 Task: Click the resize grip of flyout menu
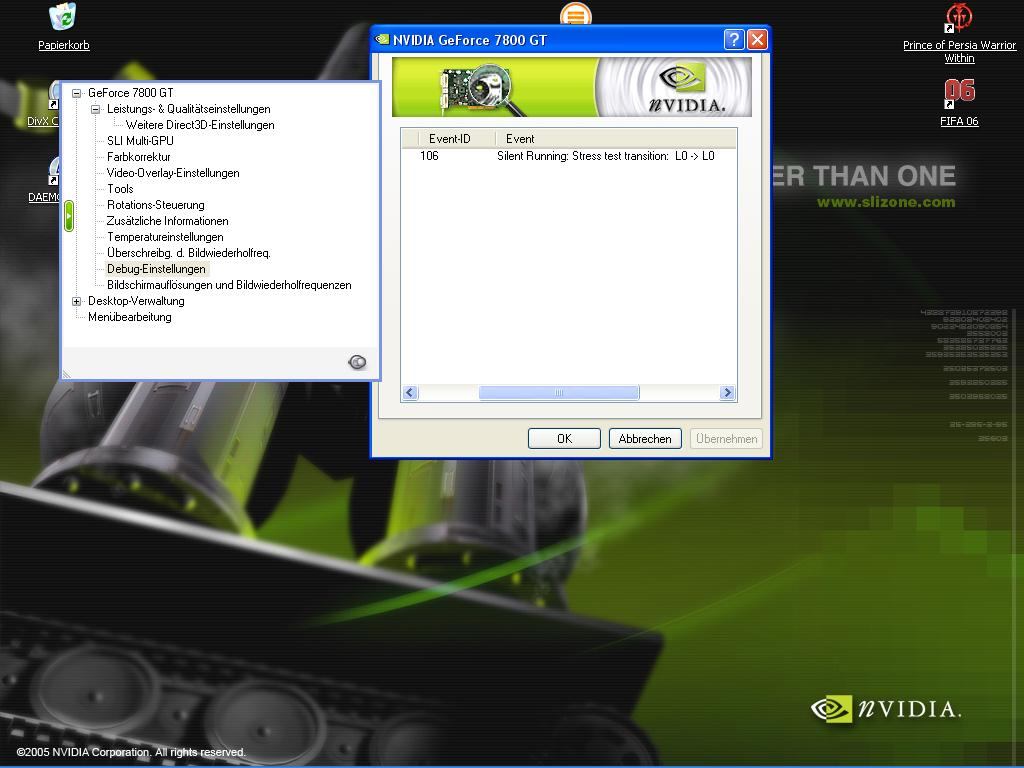point(67,374)
